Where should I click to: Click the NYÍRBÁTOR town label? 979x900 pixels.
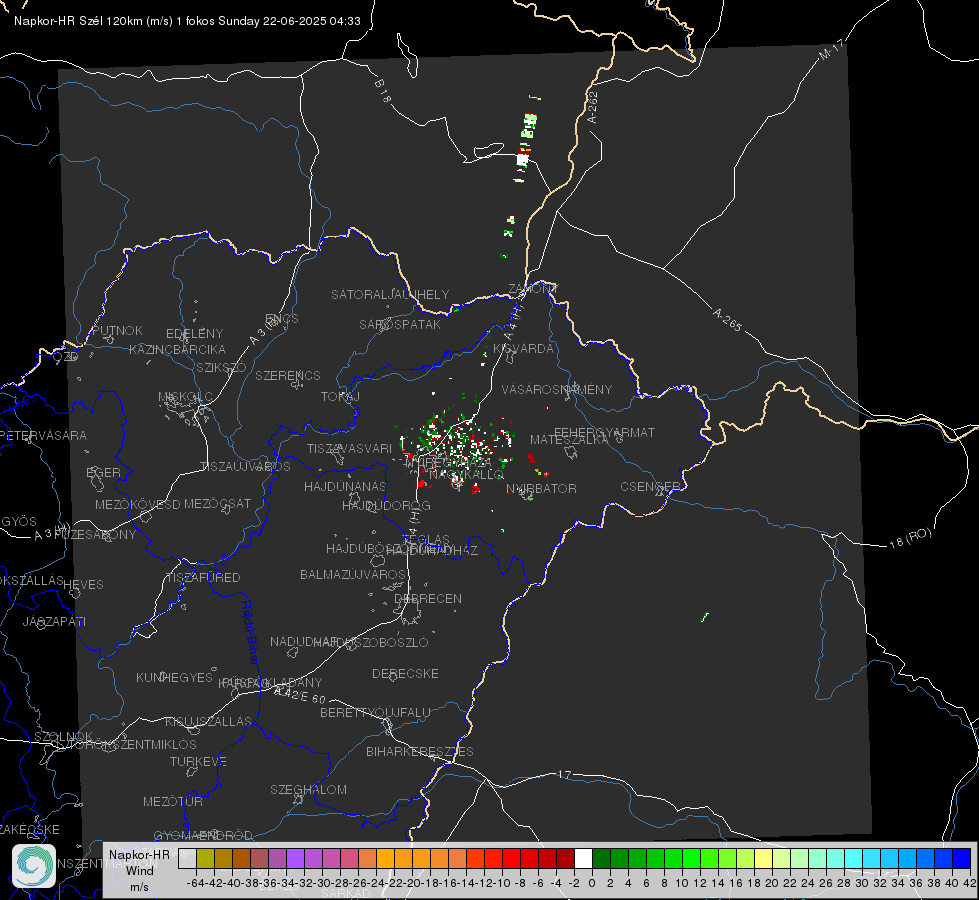point(541,488)
